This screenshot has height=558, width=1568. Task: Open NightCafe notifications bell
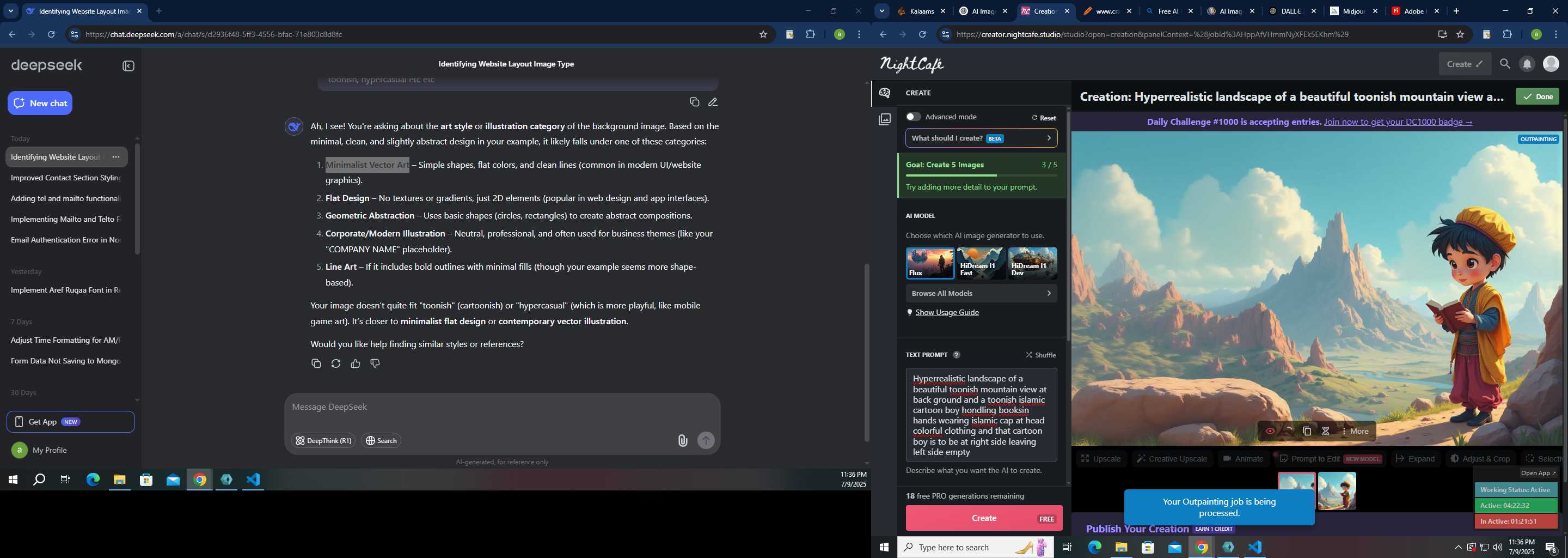[1527, 64]
